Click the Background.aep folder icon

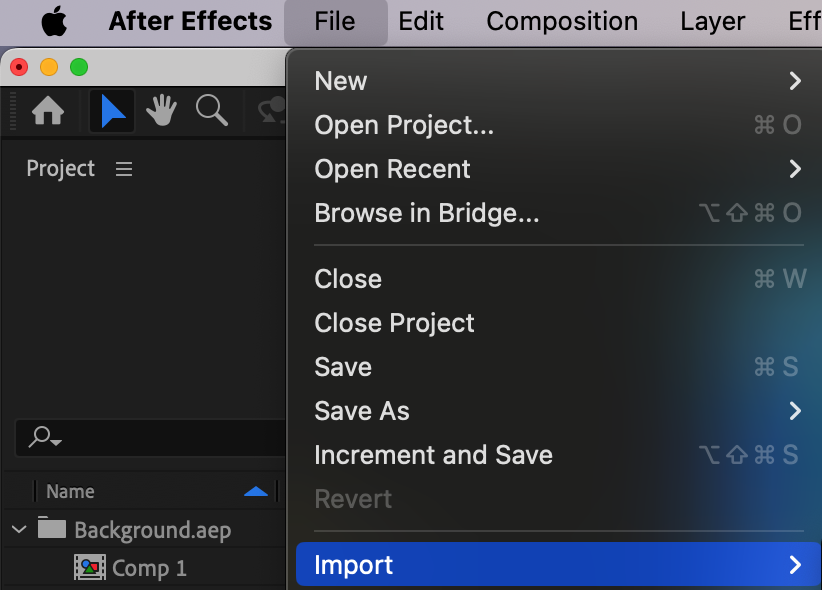[x=52, y=529]
